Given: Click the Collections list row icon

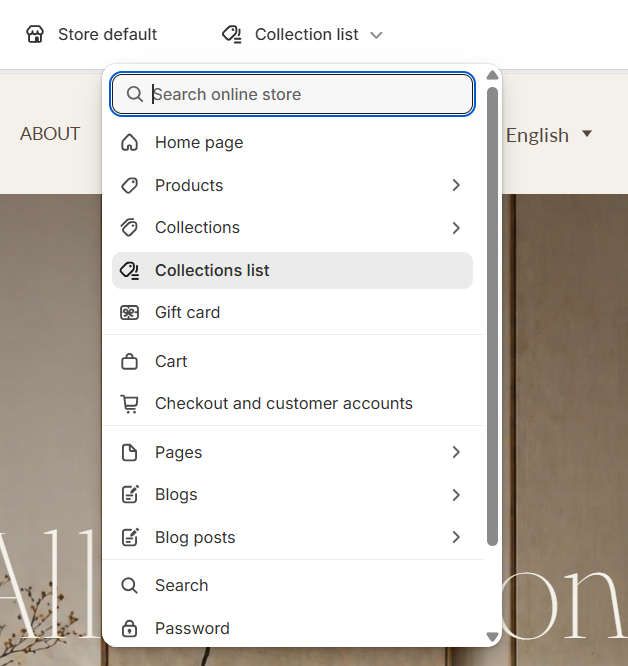Looking at the screenshot, I should point(130,271).
